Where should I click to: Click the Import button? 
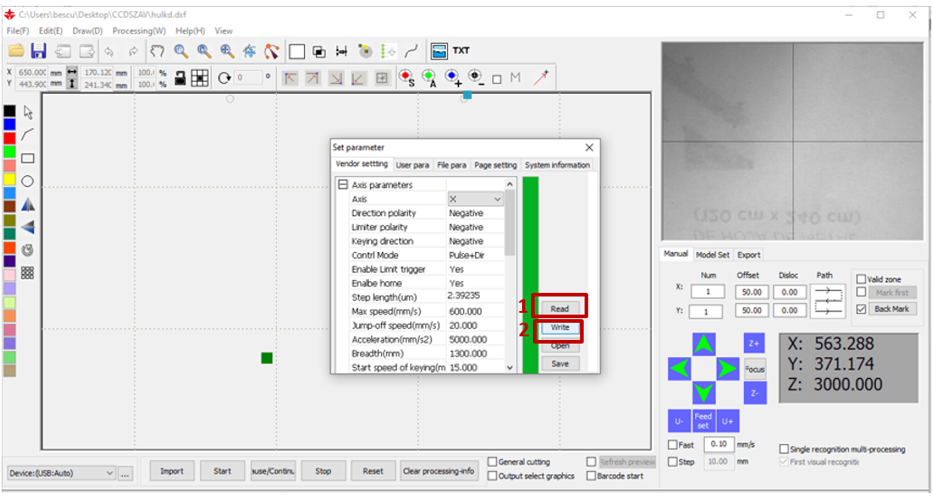(x=171, y=471)
